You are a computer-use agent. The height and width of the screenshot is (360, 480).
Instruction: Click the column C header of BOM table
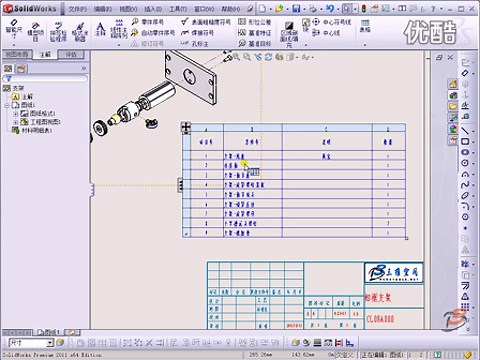point(327,129)
